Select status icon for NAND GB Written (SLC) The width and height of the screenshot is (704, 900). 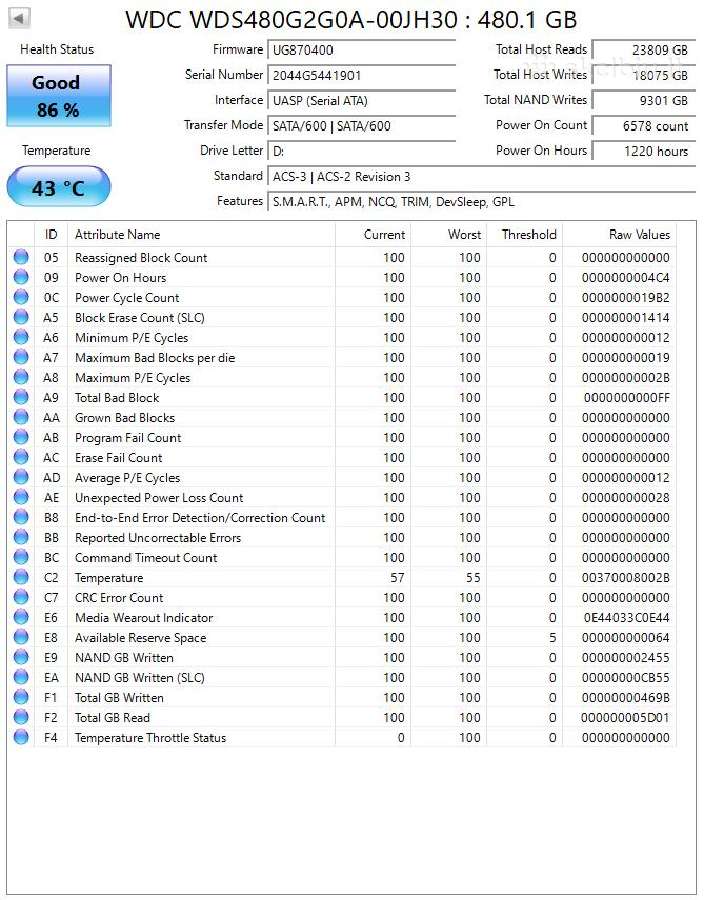[x=21, y=677]
